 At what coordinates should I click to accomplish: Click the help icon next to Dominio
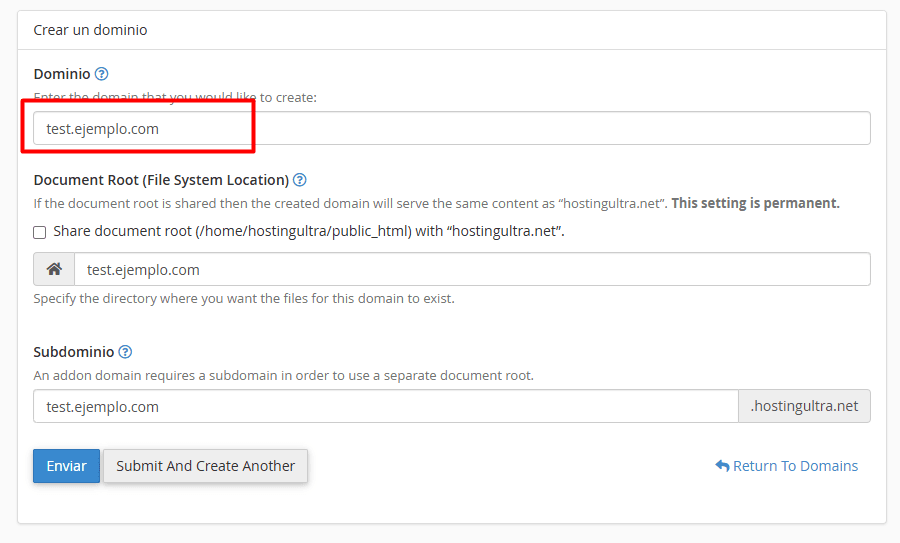pyautogui.click(x=101, y=74)
